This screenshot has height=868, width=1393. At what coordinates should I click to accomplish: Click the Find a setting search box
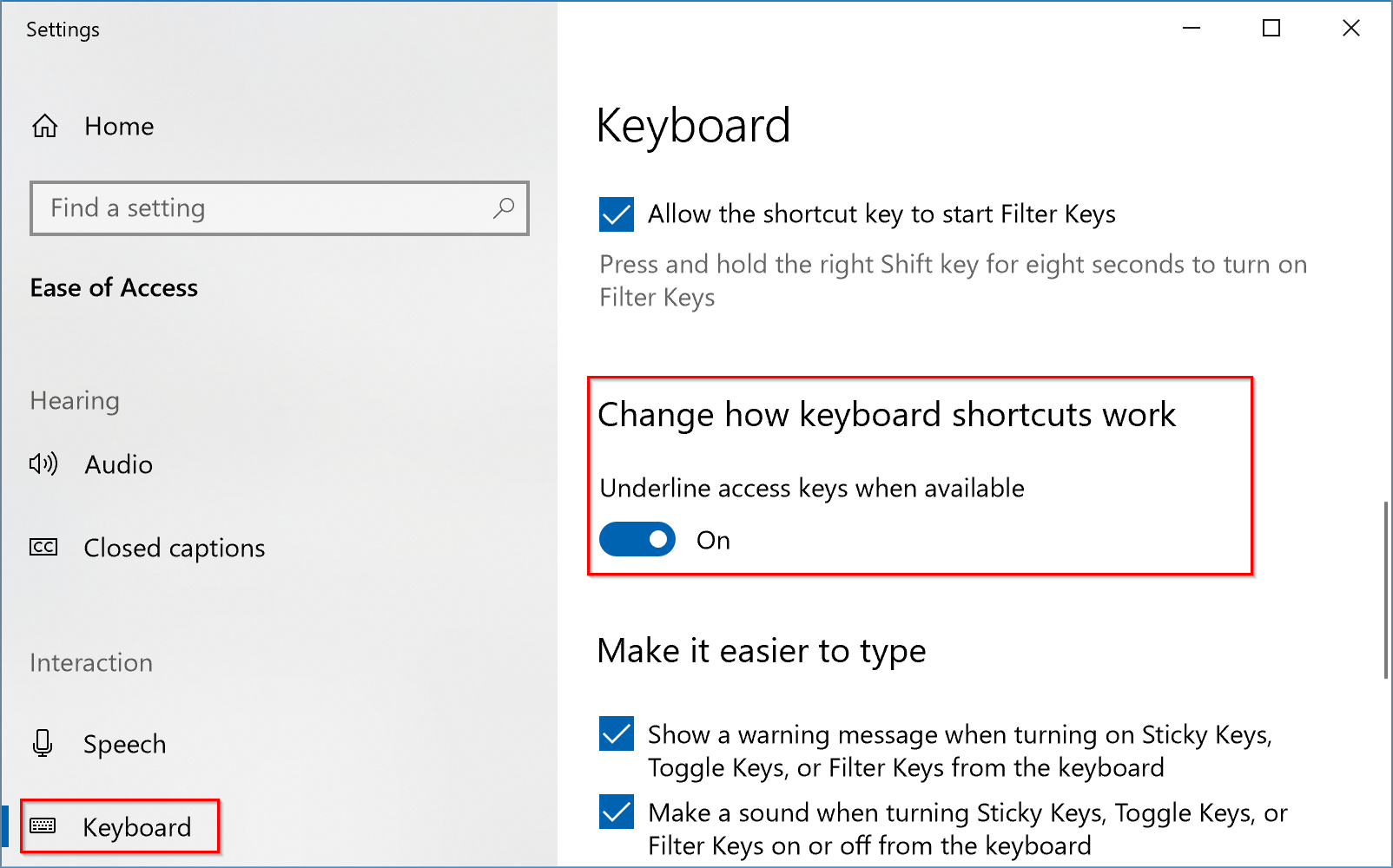pyautogui.click(x=261, y=208)
